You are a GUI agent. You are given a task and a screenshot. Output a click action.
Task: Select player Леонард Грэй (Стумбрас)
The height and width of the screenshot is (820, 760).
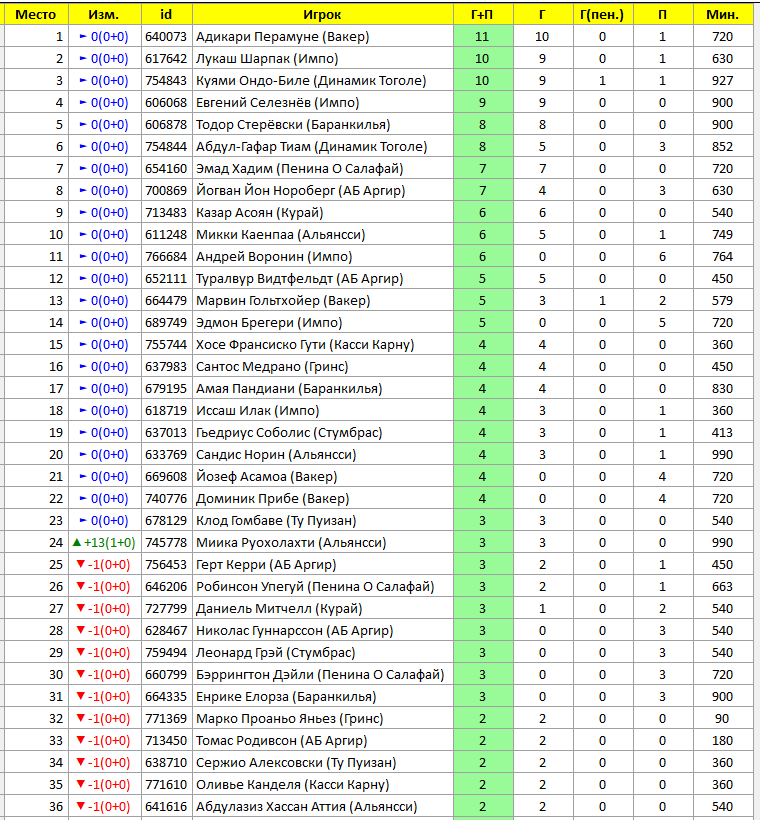click(275, 652)
